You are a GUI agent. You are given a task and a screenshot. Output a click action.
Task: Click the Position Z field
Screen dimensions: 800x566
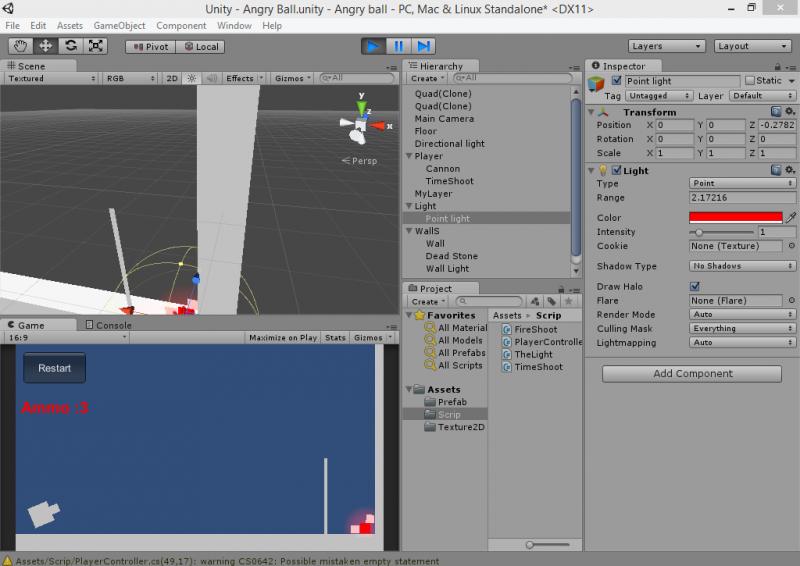click(x=777, y=125)
